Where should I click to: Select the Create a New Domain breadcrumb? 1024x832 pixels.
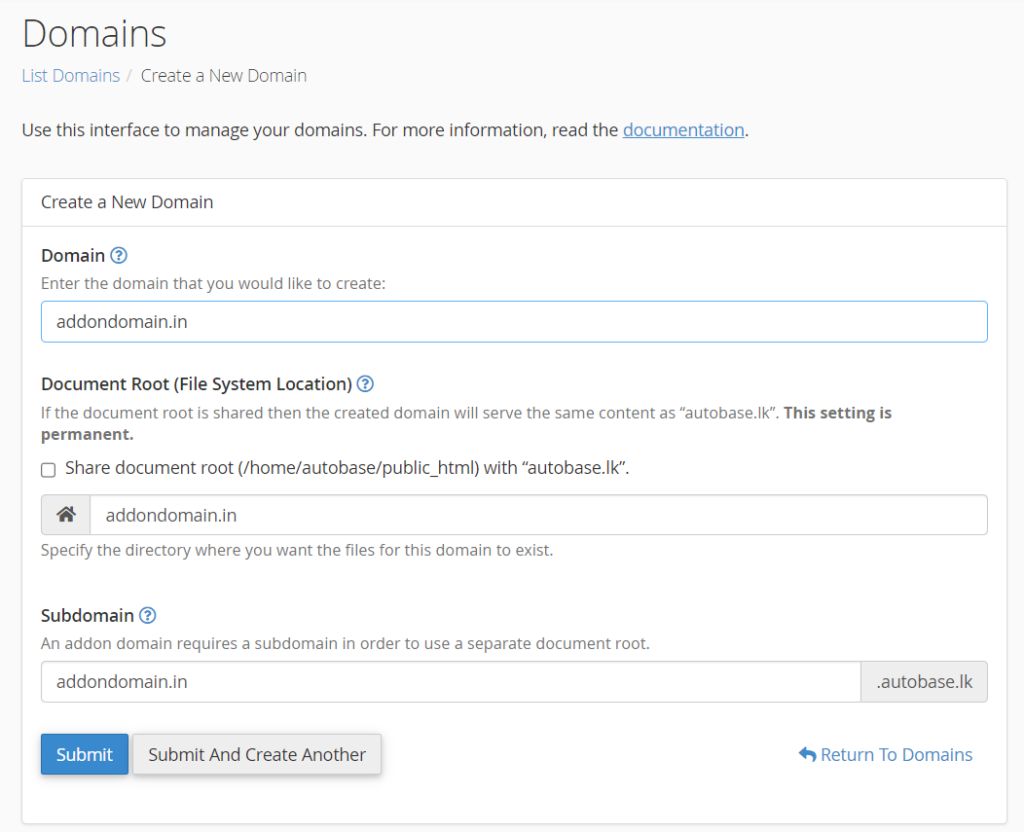(223, 75)
